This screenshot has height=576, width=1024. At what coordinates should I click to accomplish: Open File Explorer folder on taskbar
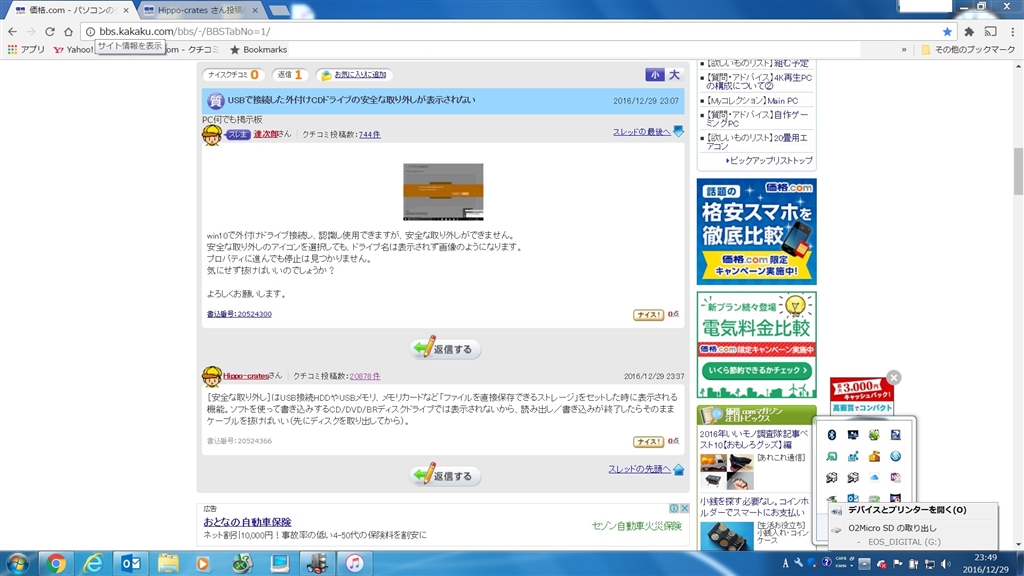pos(168,563)
